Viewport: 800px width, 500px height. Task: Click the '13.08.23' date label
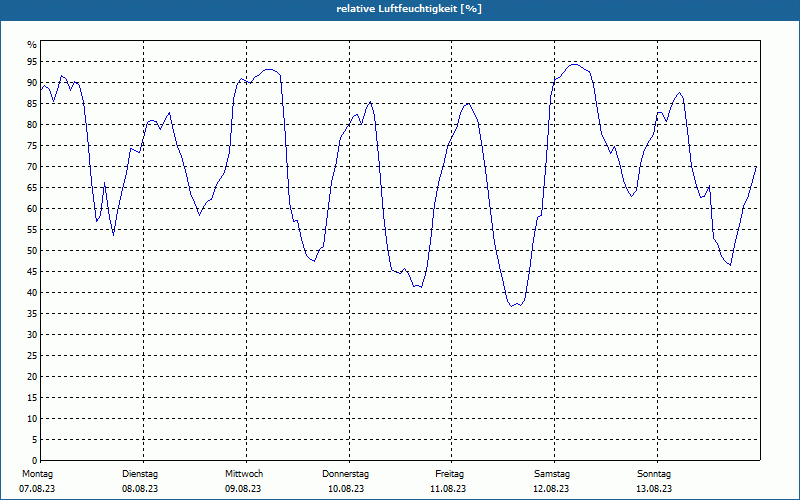click(x=654, y=489)
